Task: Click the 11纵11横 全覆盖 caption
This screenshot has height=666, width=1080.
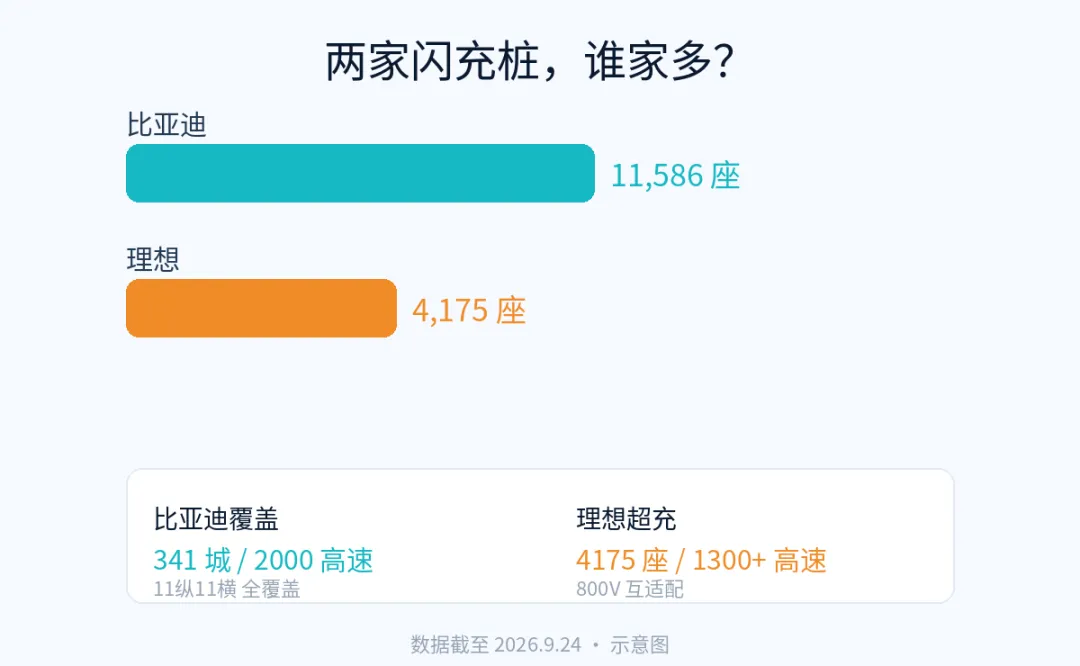Action: (x=227, y=590)
